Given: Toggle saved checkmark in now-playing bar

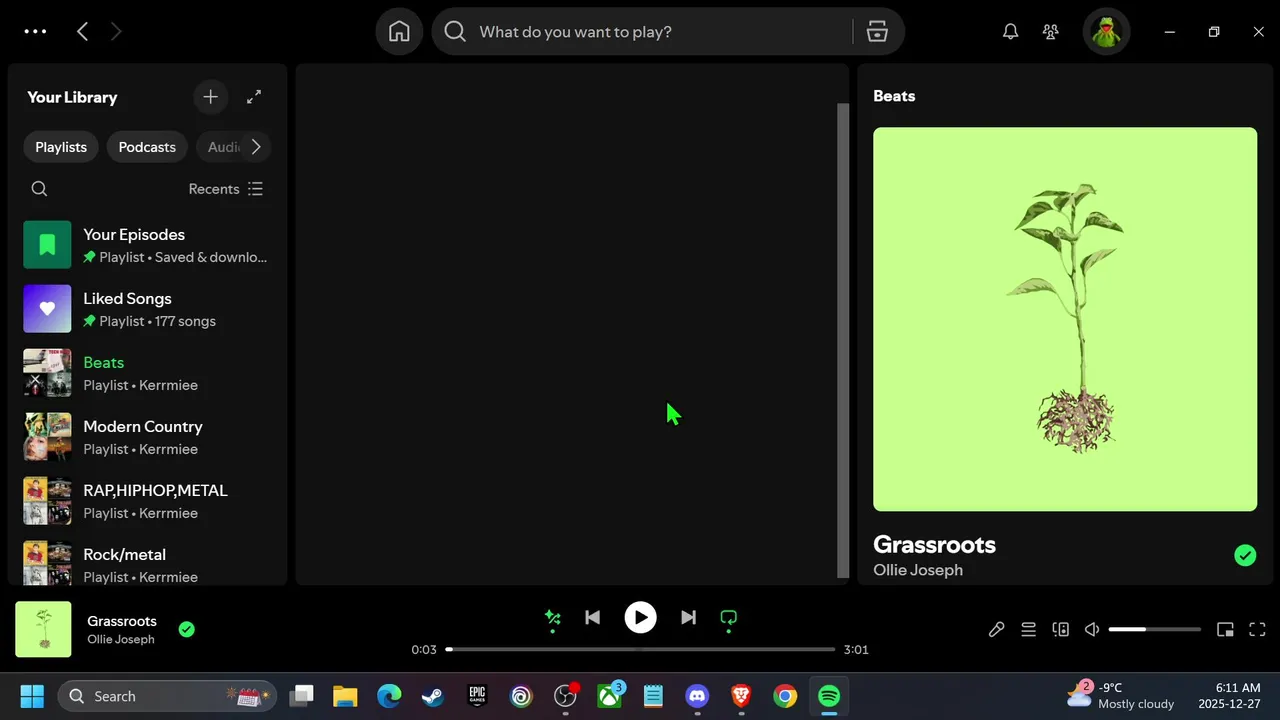Looking at the screenshot, I should tap(186, 629).
